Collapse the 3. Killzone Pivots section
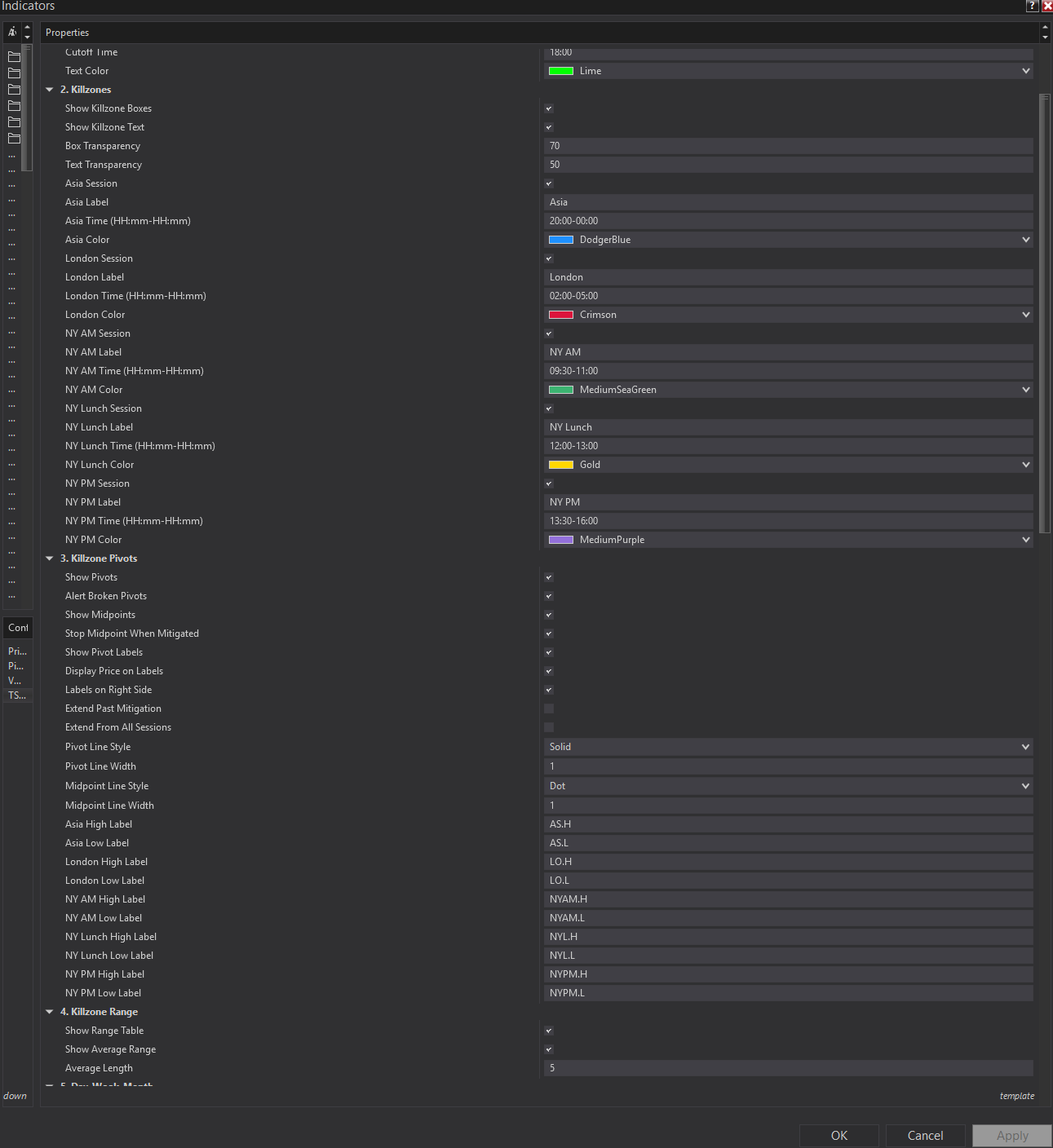Viewport: 1053px width, 1148px height. (50, 559)
